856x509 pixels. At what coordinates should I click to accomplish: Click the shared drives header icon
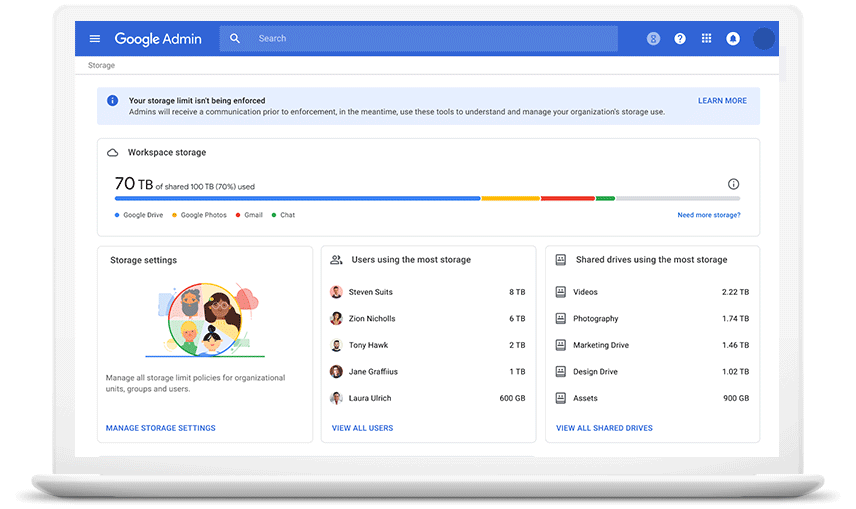[561, 260]
